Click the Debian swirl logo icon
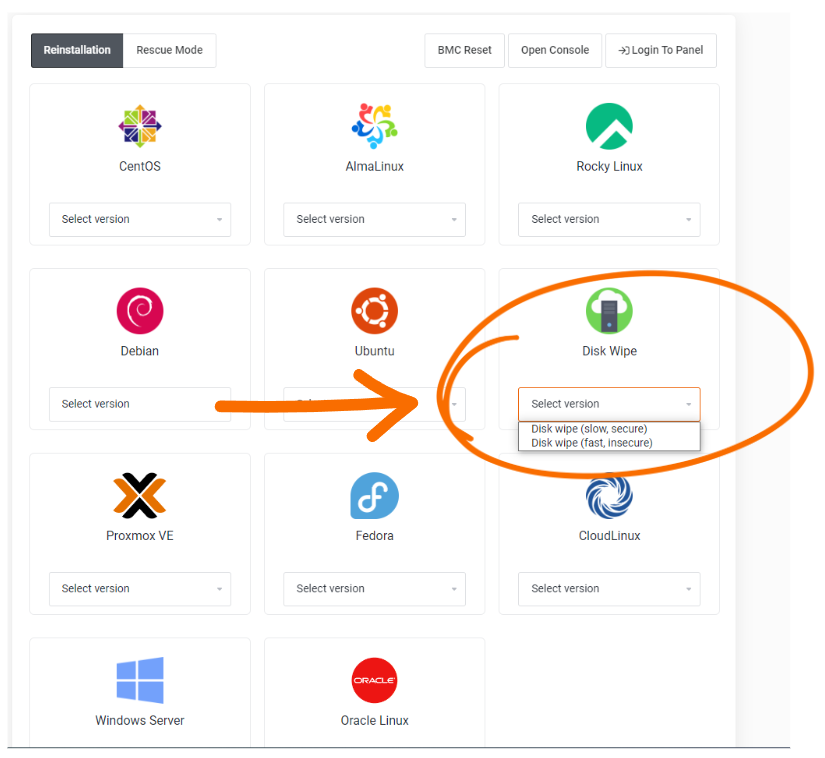 [x=140, y=311]
